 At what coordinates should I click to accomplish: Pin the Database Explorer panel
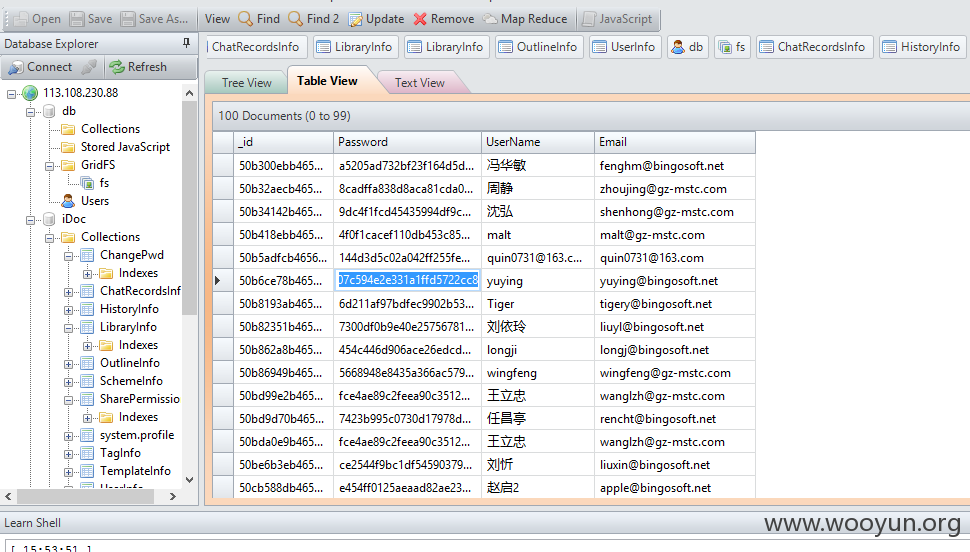click(x=186, y=43)
